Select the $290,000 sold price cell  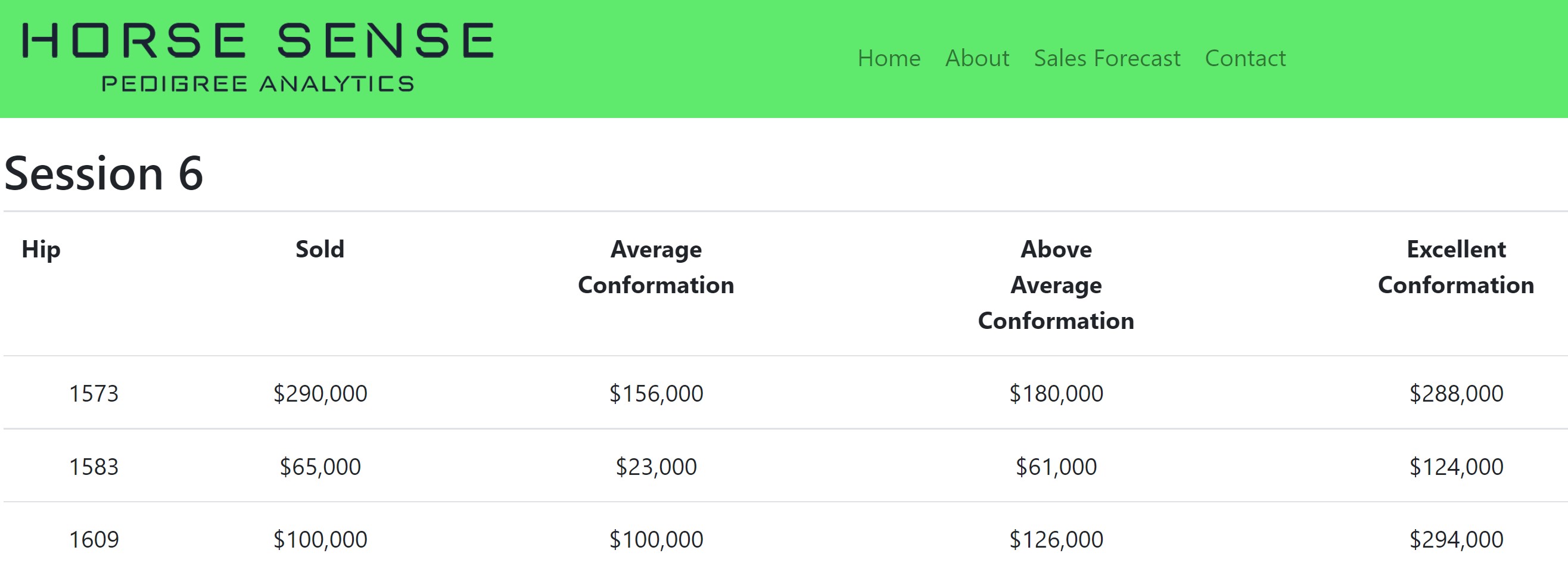click(x=319, y=393)
